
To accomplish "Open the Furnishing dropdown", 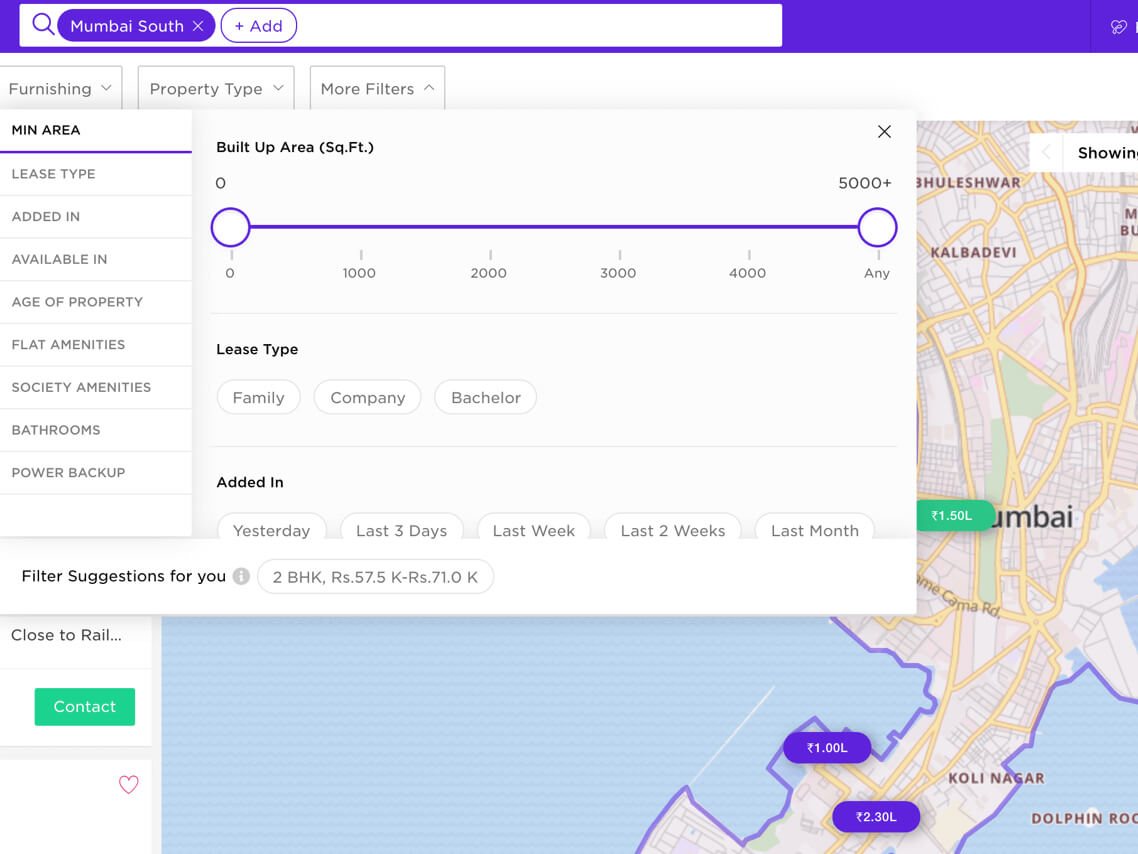I will (x=61, y=88).
